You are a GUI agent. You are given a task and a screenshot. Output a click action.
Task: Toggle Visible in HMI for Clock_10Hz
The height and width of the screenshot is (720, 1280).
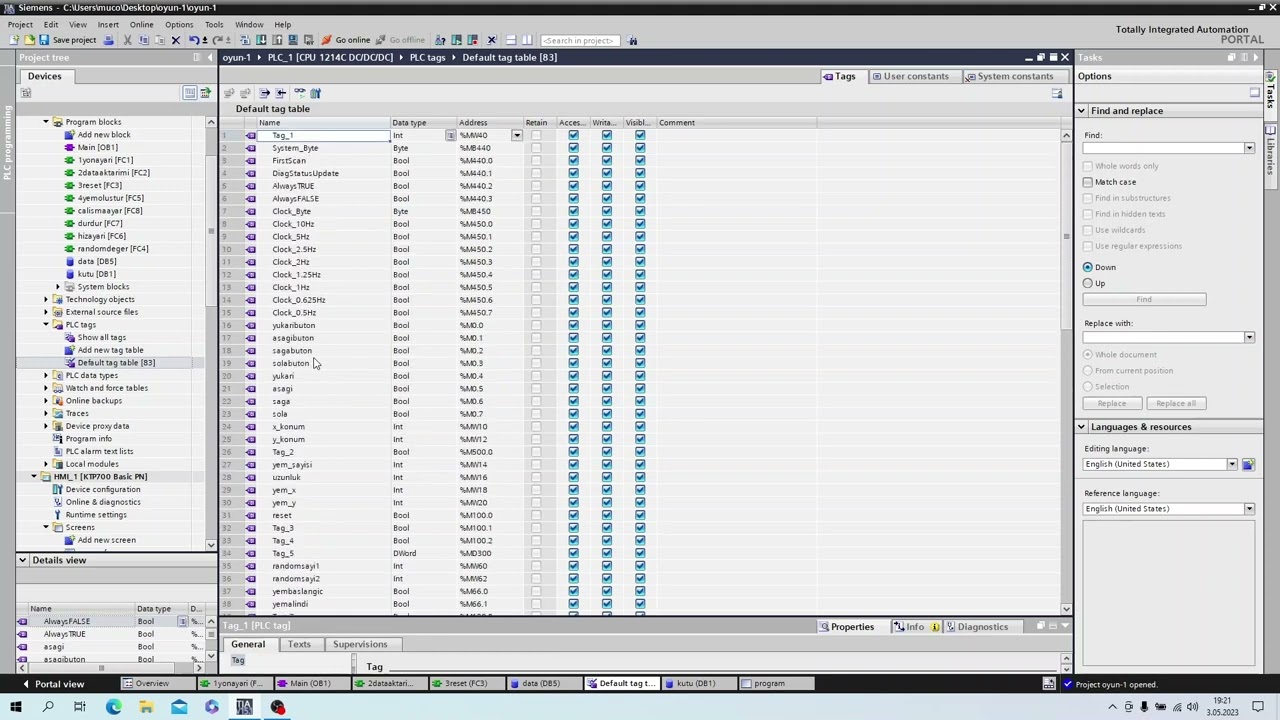click(x=640, y=224)
